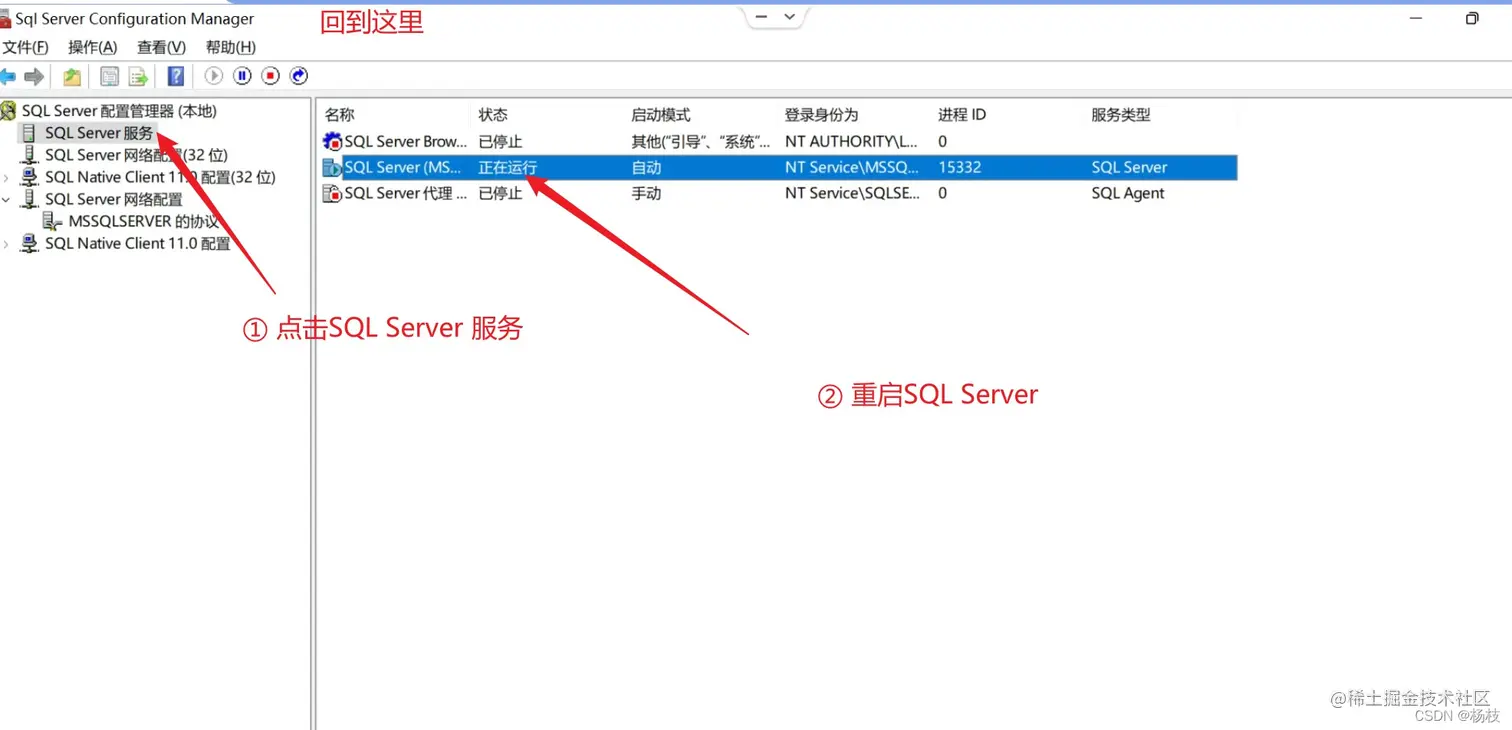
Task: Click the Start service play icon
Action: pos(213,76)
